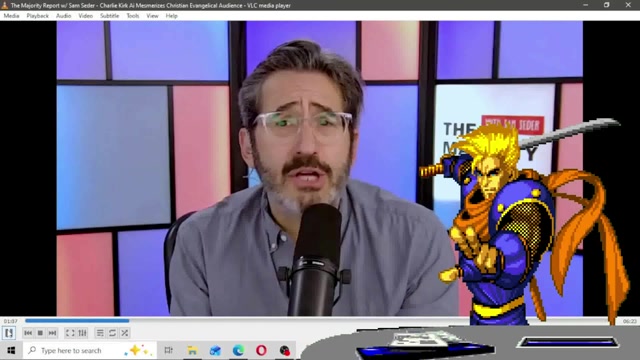
Task: Launch Microsoft Edge from the taskbar
Action: coord(238,350)
